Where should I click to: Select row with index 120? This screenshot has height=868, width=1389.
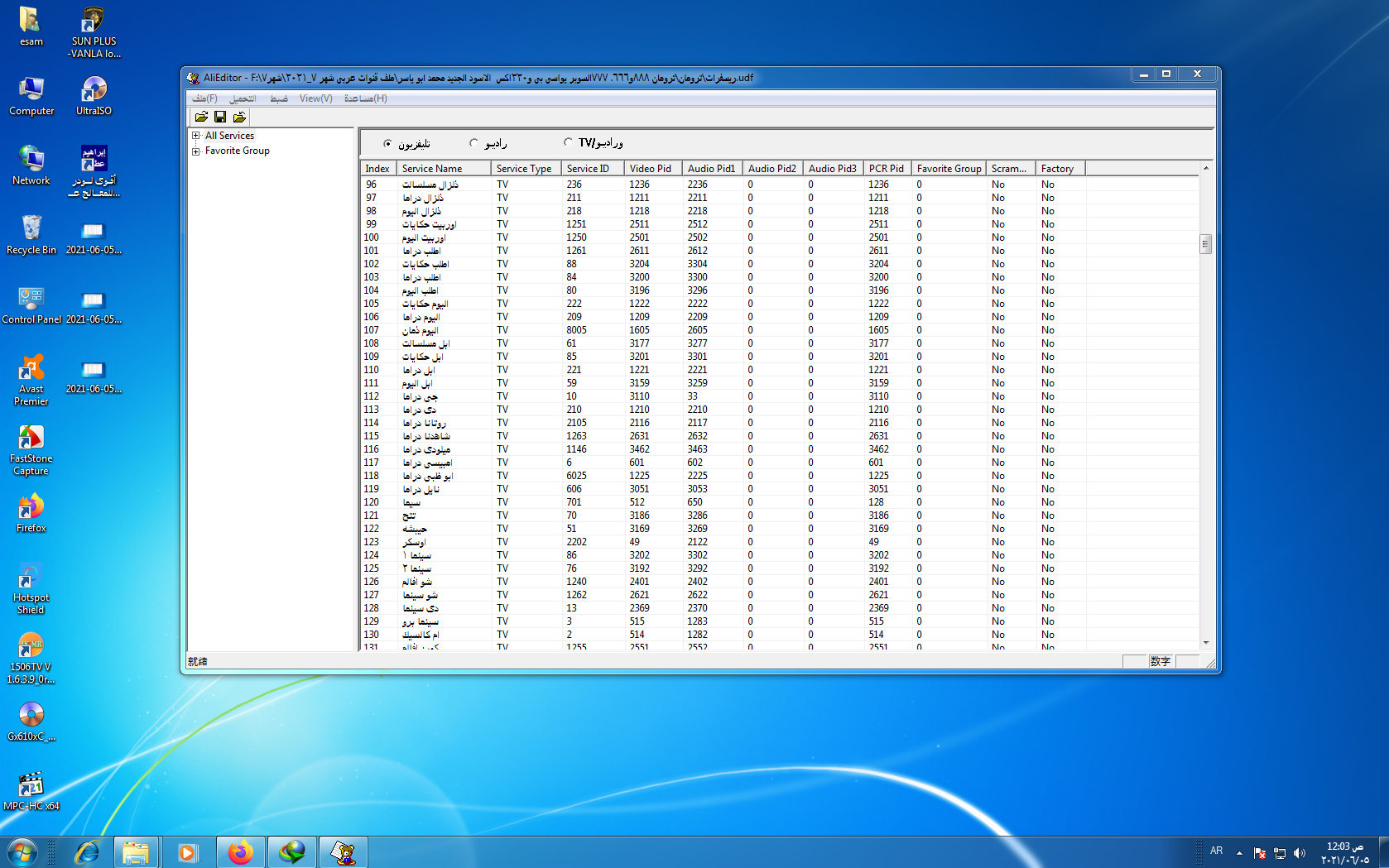pos(780,502)
